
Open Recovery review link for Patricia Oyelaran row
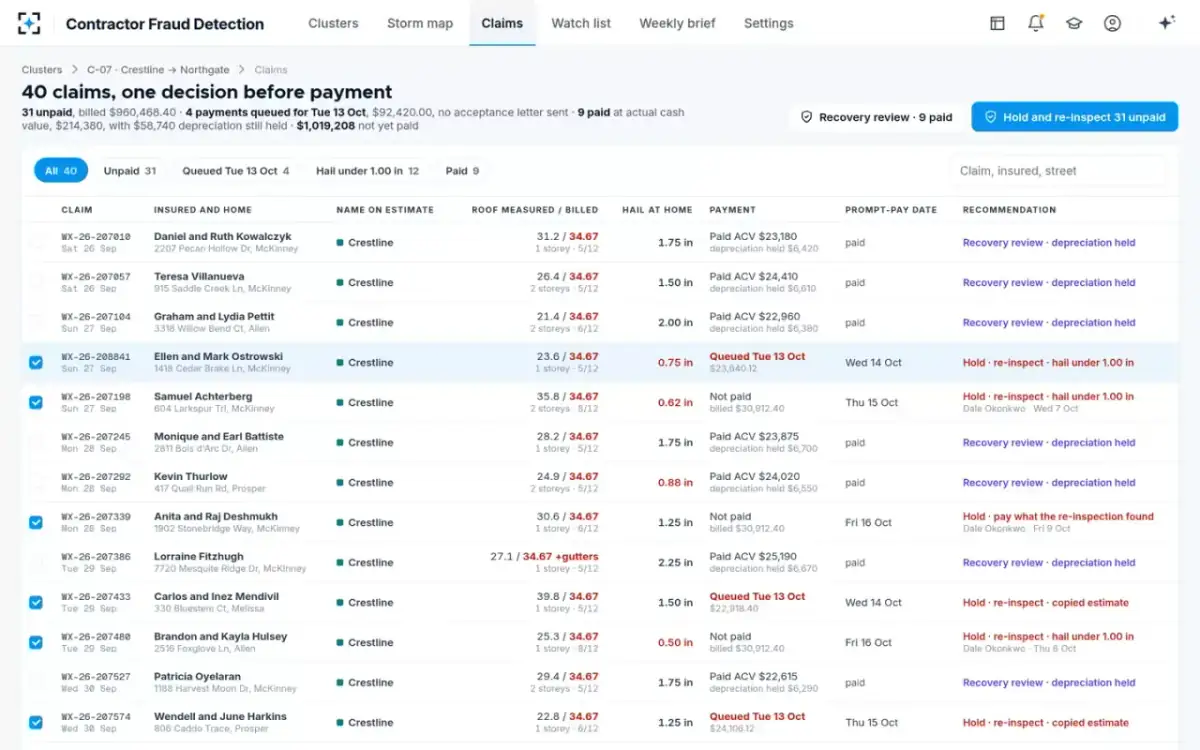pos(1049,683)
